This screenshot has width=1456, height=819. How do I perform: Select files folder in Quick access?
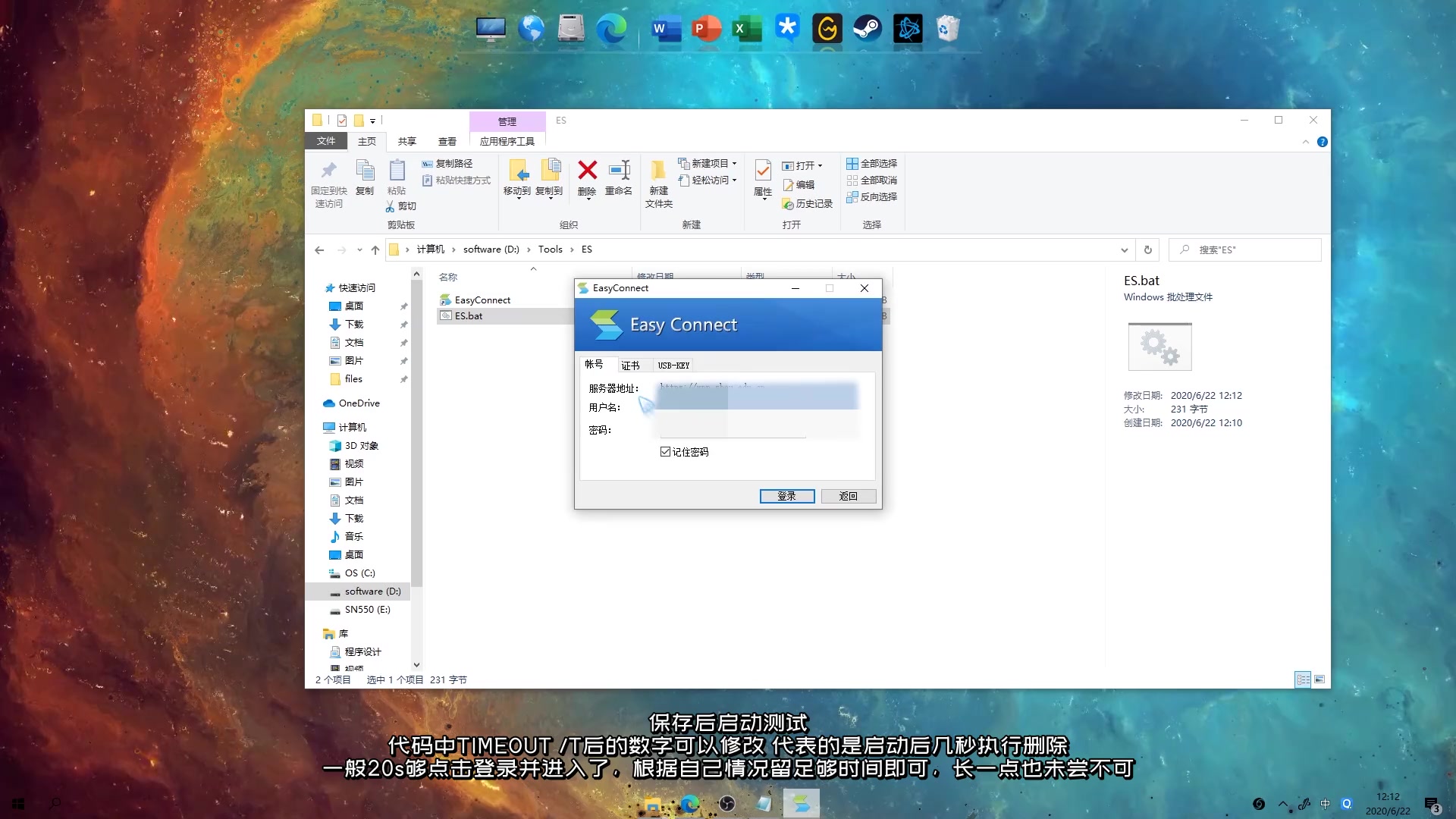coord(353,379)
